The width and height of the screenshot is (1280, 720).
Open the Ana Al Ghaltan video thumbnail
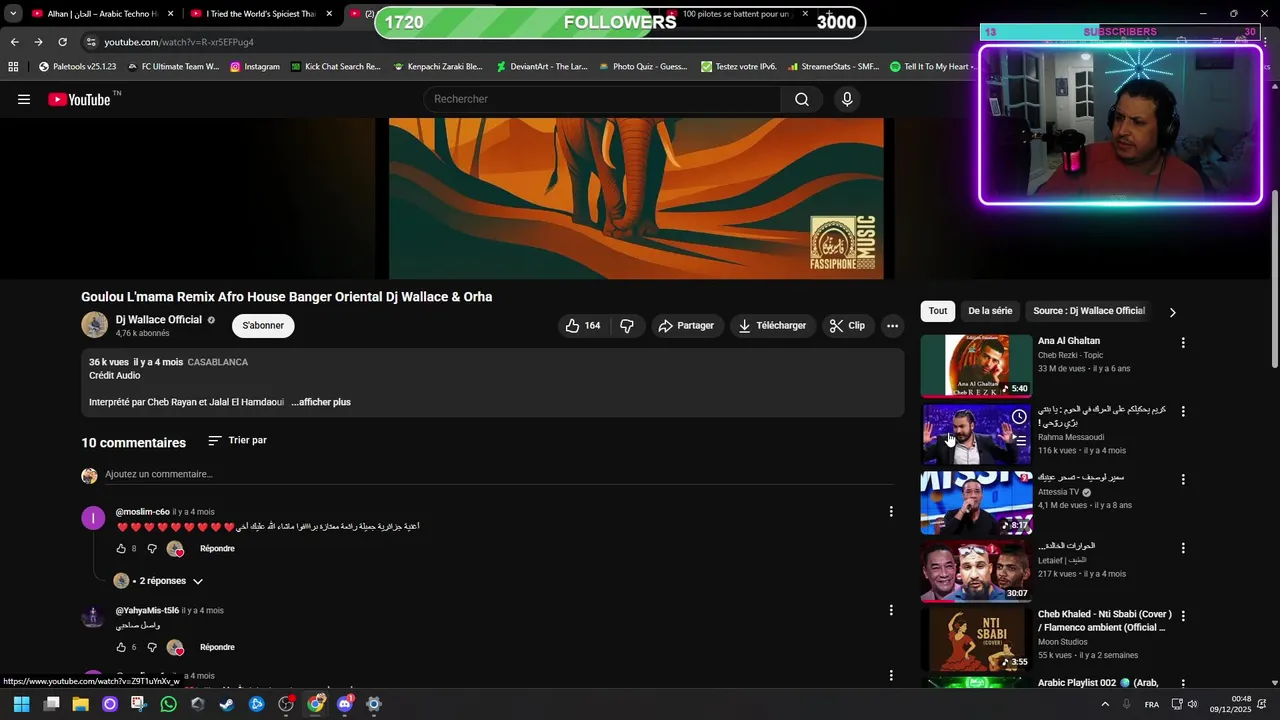click(x=976, y=366)
